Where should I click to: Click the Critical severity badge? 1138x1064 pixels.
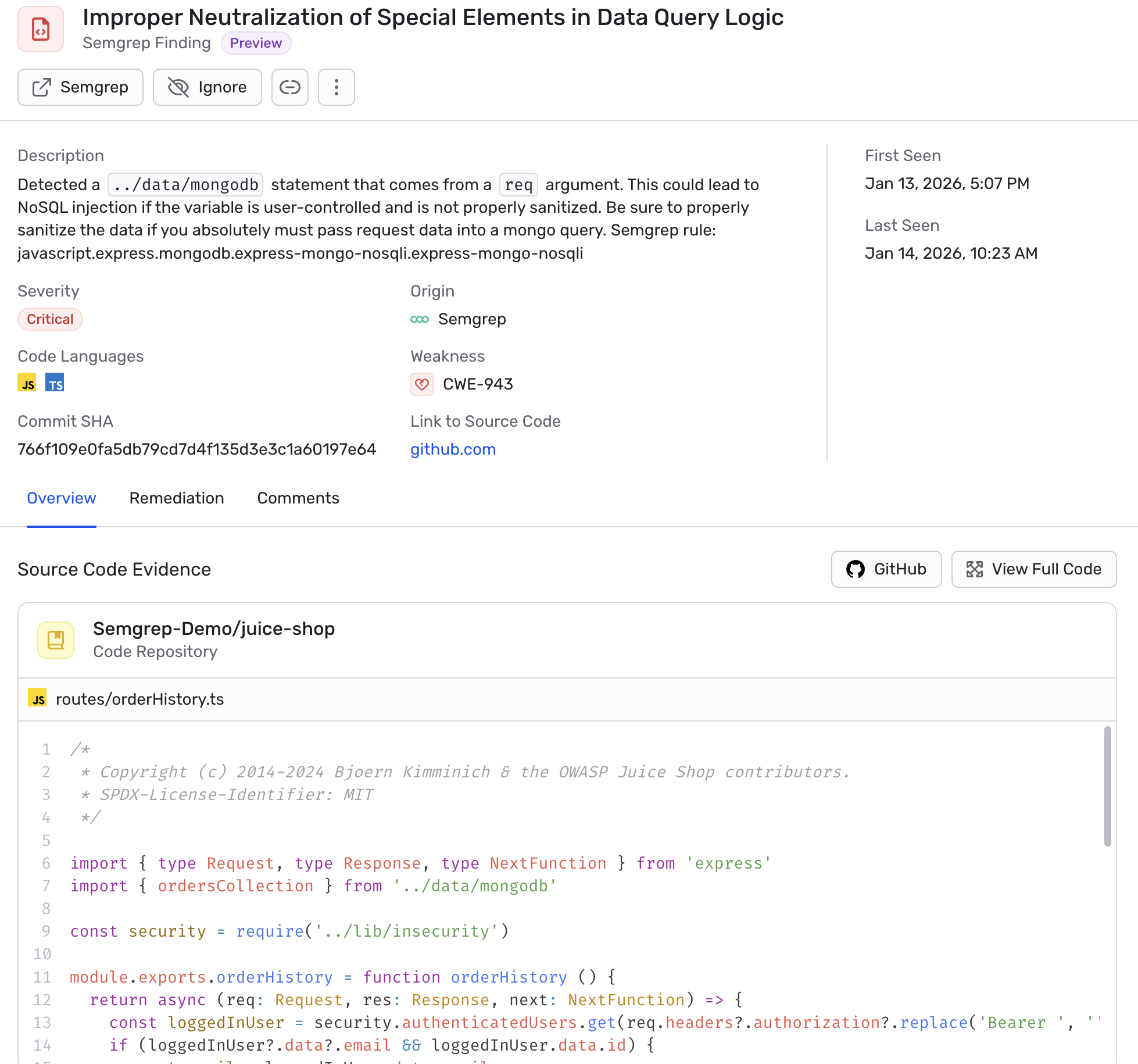pyautogui.click(x=50, y=319)
